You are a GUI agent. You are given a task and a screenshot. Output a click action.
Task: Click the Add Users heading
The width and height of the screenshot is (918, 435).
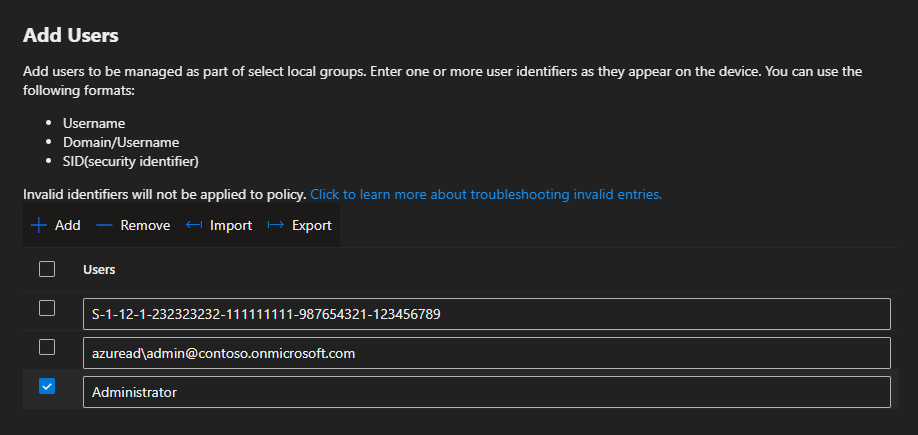(70, 36)
